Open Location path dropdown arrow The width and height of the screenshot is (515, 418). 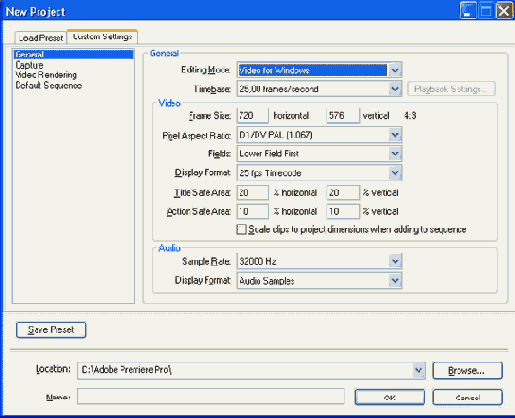(x=419, y=370)
